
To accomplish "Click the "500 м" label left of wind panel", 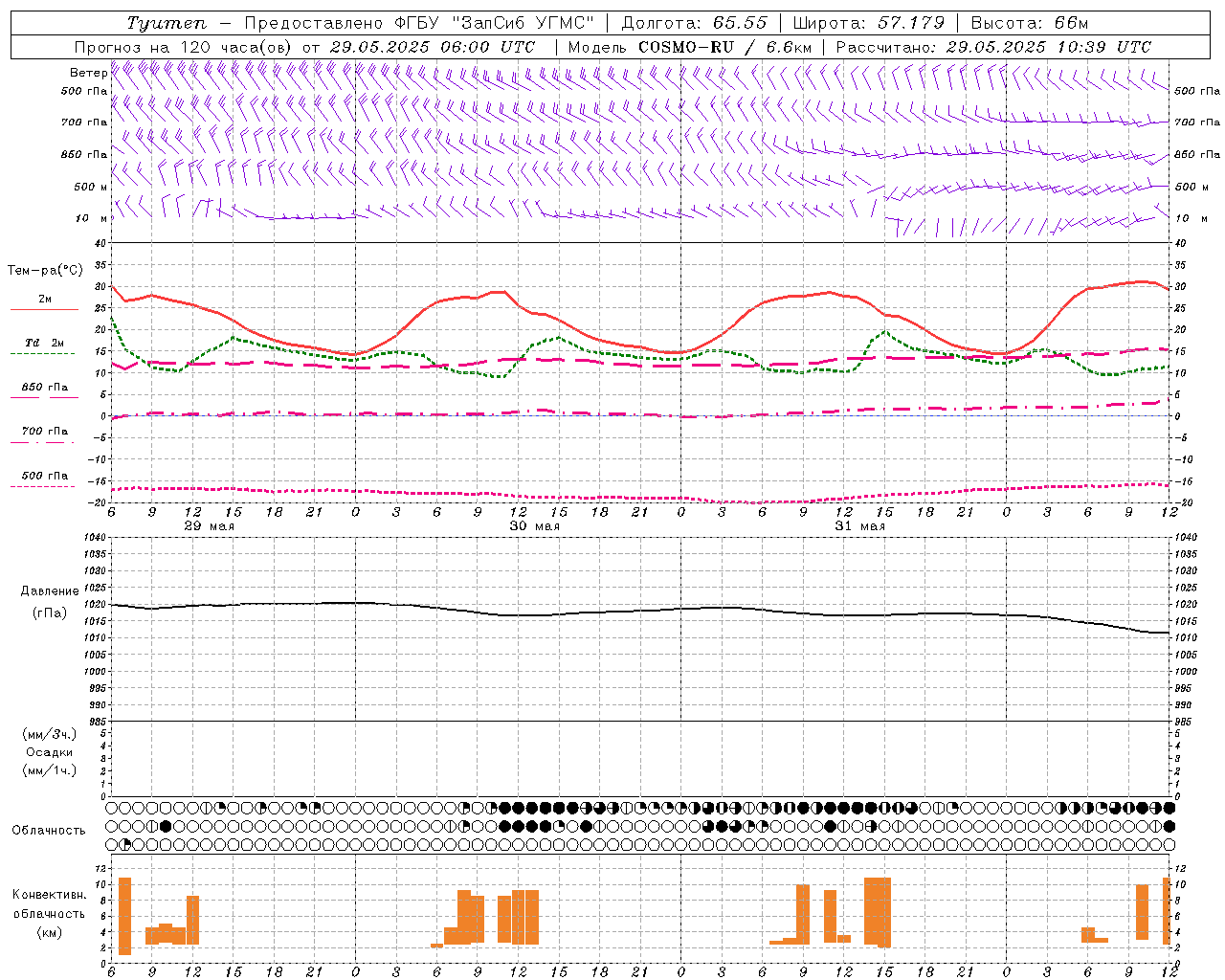I will tap(91, 187).
